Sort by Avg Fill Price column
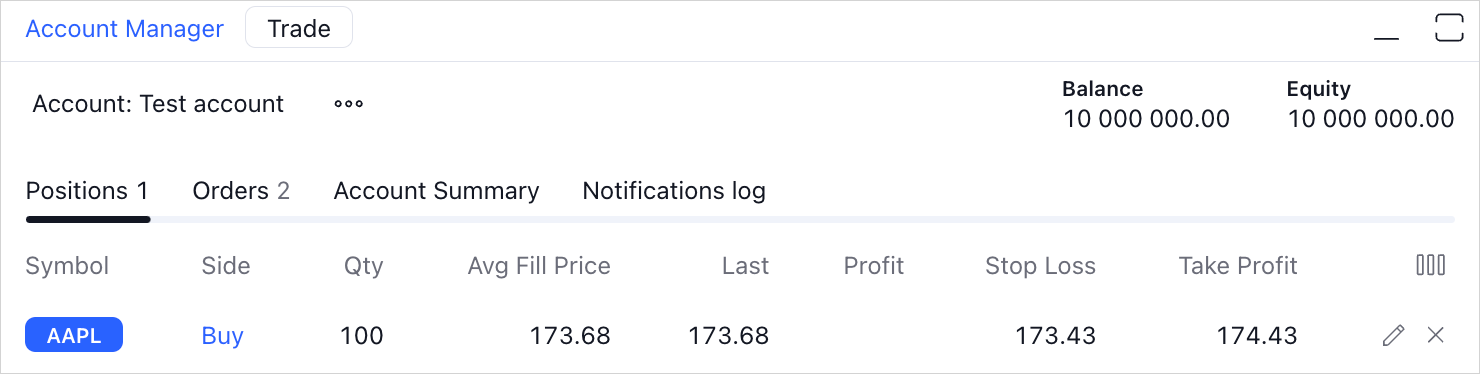 (539, 266)
